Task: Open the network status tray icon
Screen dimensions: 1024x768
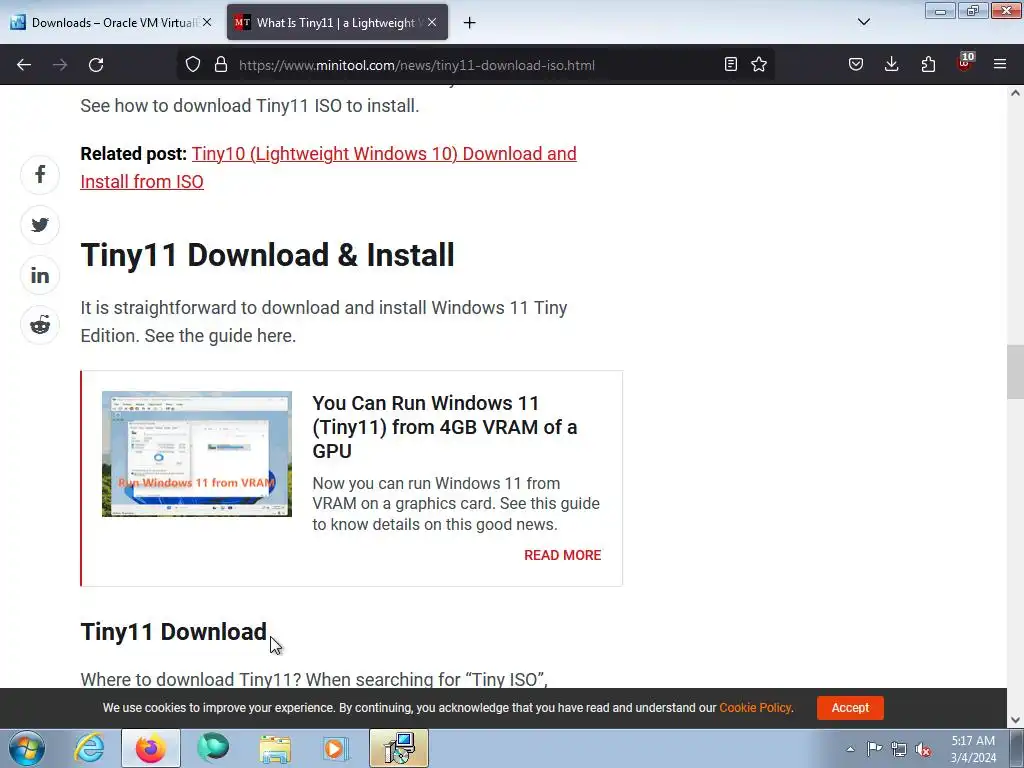Action: click(x=899, y=749)
